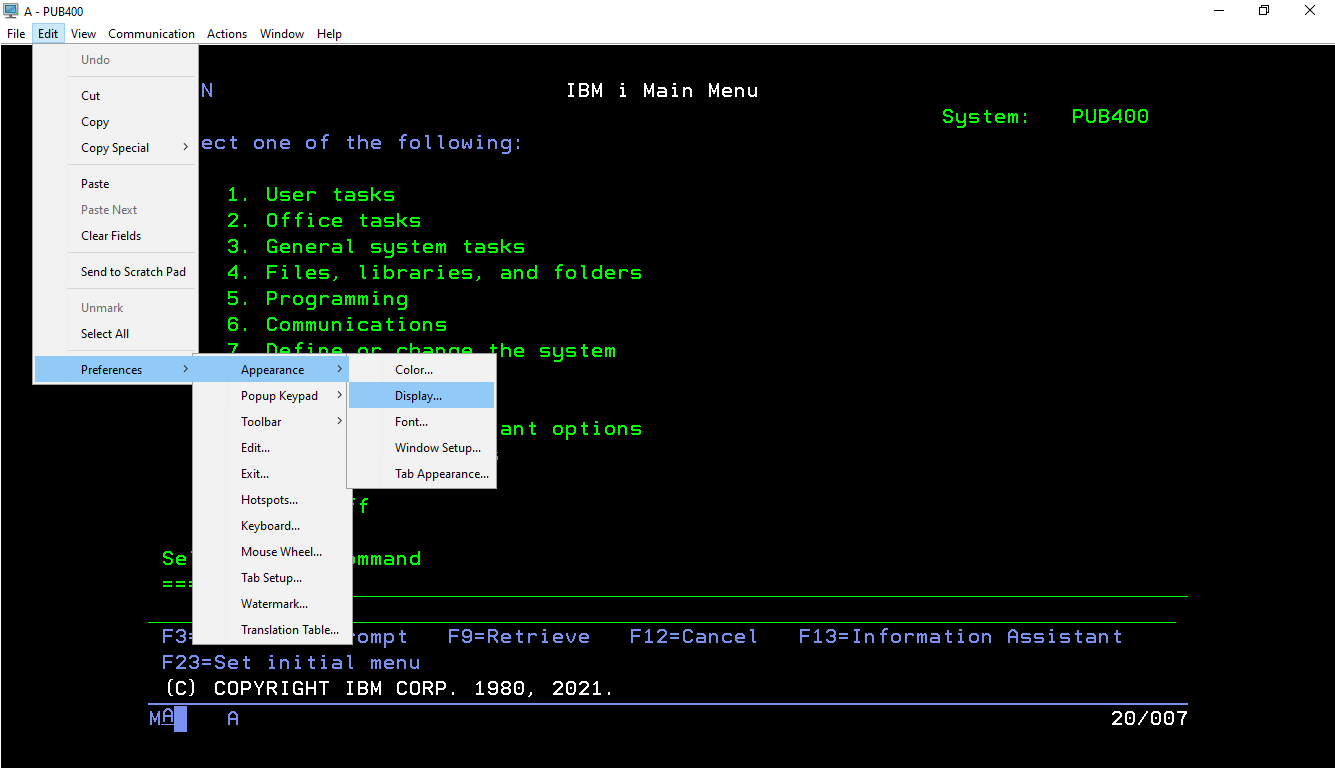
Task: Open Tab Appearance... settings
Action: (x=421, y=474)
